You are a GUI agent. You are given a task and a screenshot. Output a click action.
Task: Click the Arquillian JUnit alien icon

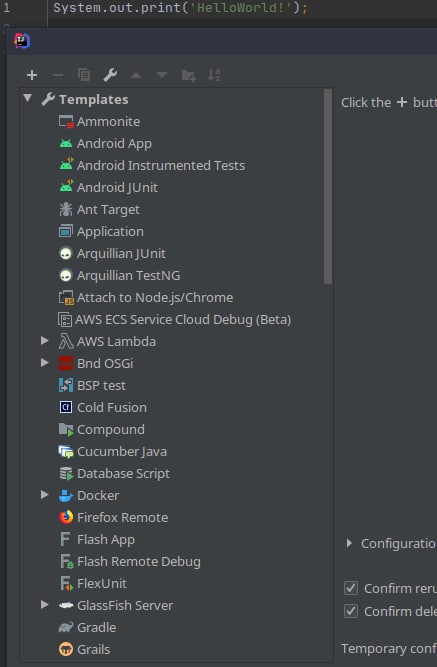click(66, 254)
